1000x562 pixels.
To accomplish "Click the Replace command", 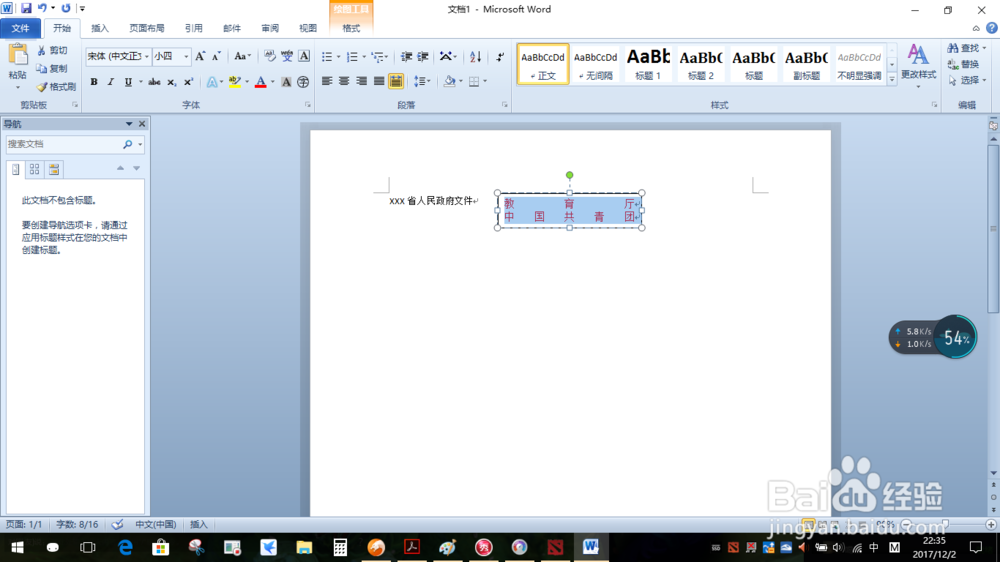I will pos(964,64).
